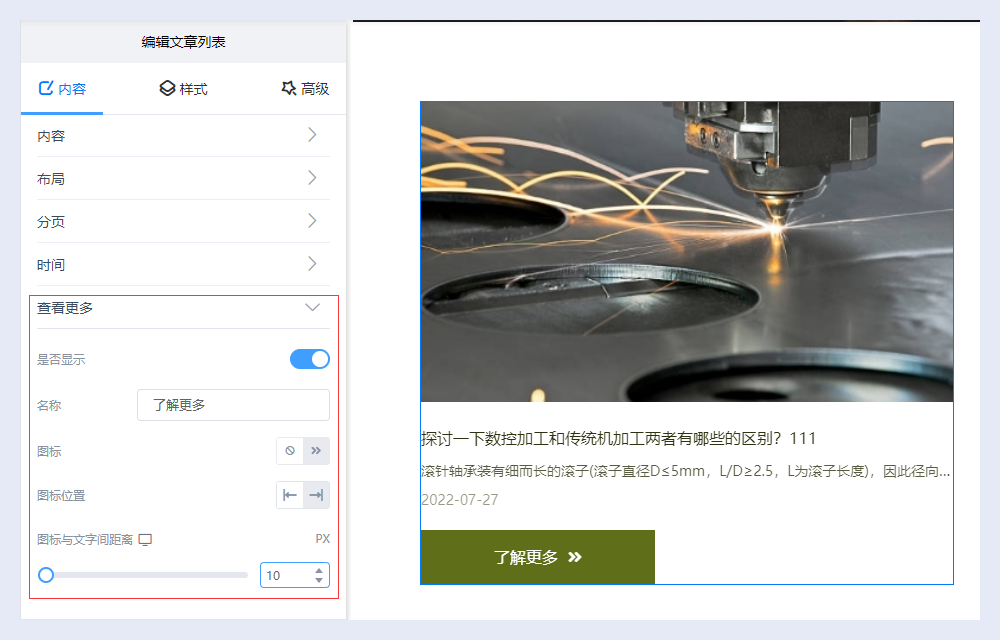The height and width of the screenshot is (640, 1000).
Task: Click the stepper down arrow on spacing
Action: point(319,580)
